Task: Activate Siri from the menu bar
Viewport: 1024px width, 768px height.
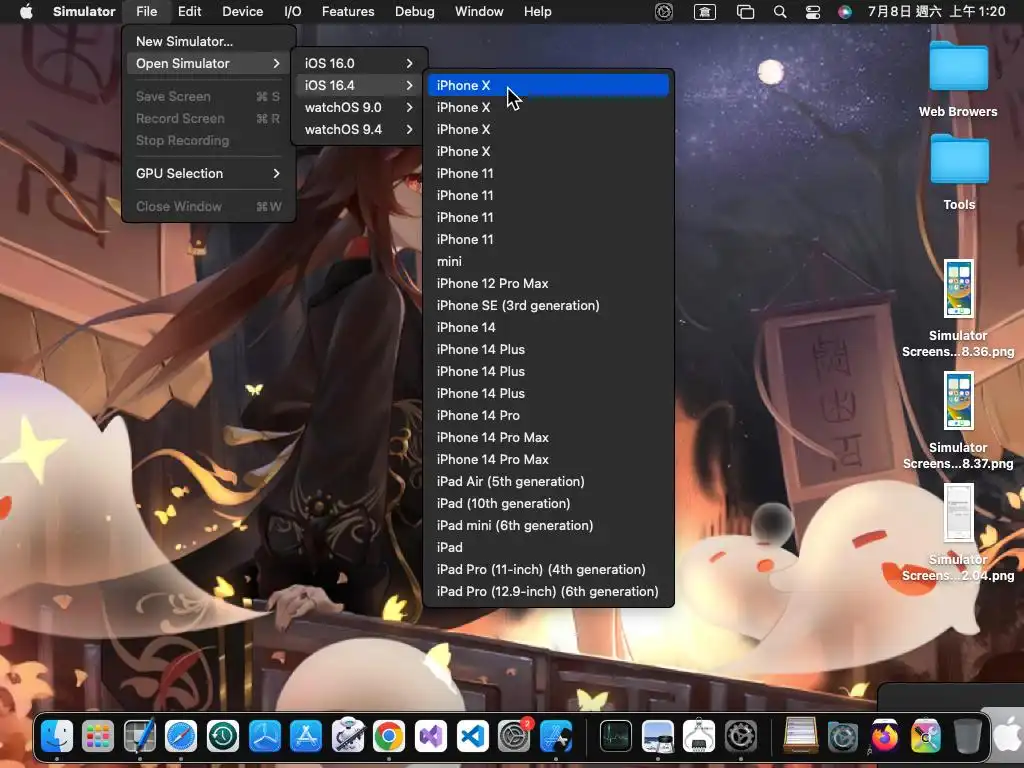Action: [844, 12]
